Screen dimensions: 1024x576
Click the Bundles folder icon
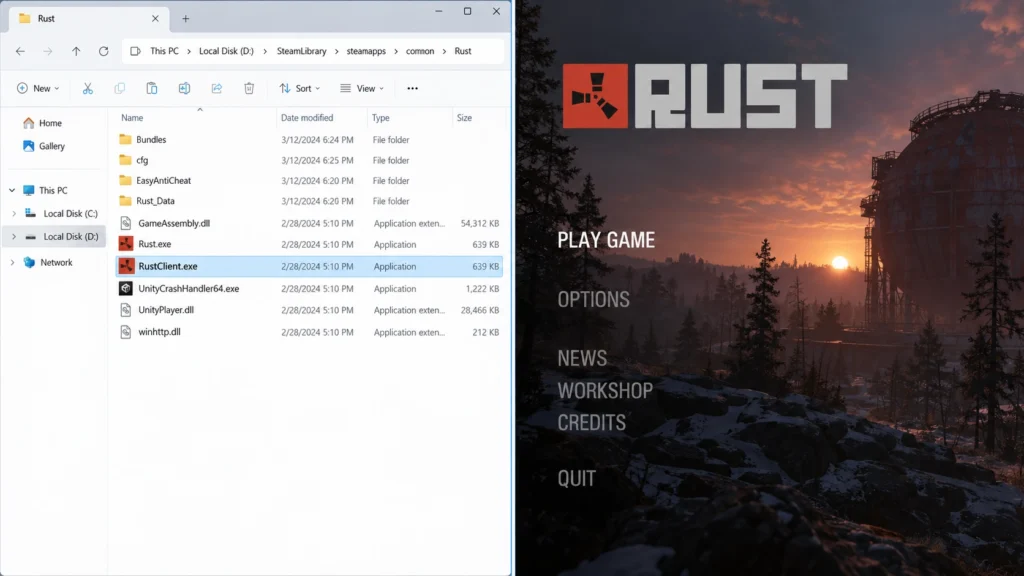[125, 139]
